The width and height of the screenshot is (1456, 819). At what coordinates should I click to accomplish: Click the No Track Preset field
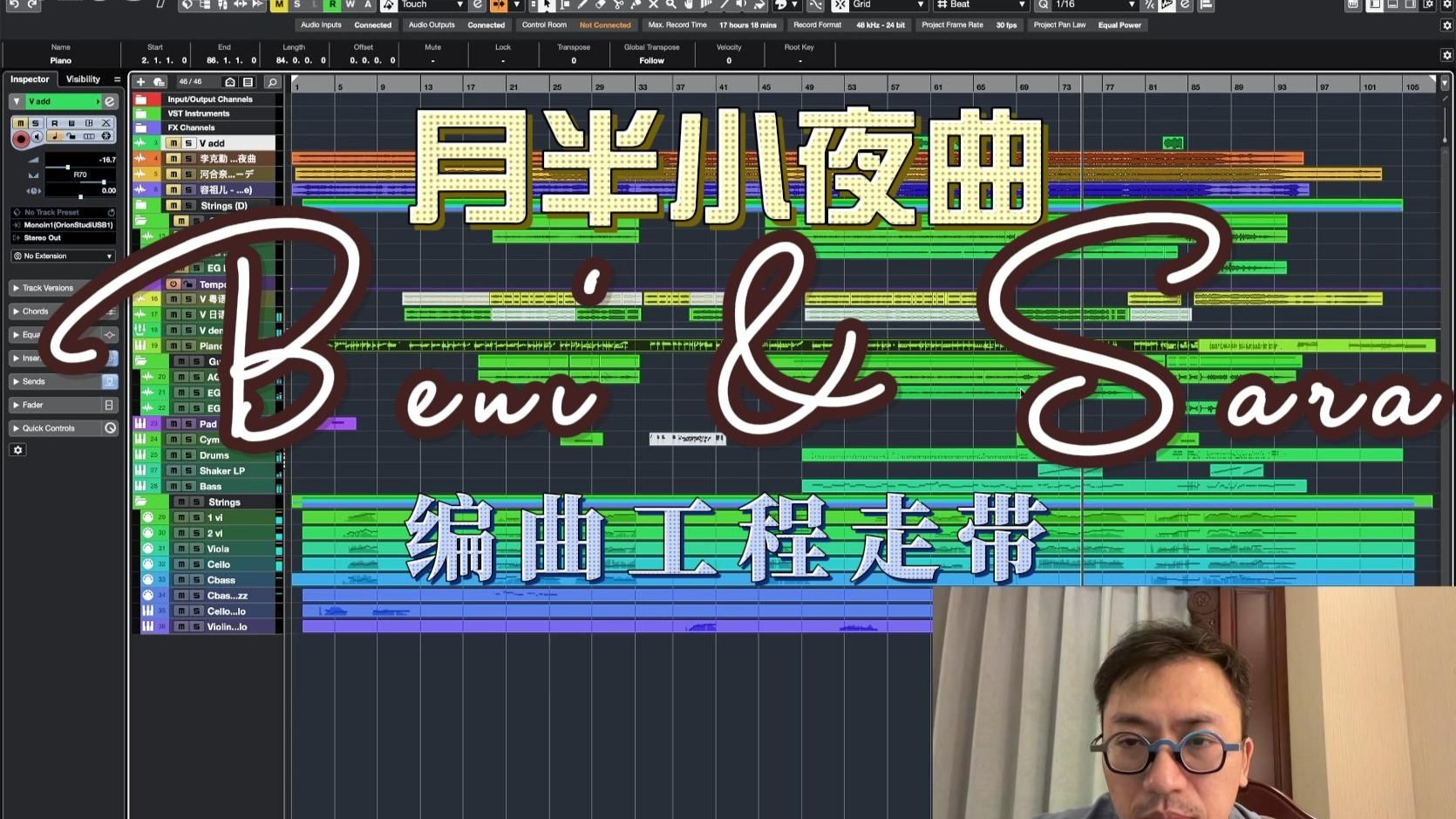click(52, 212)
